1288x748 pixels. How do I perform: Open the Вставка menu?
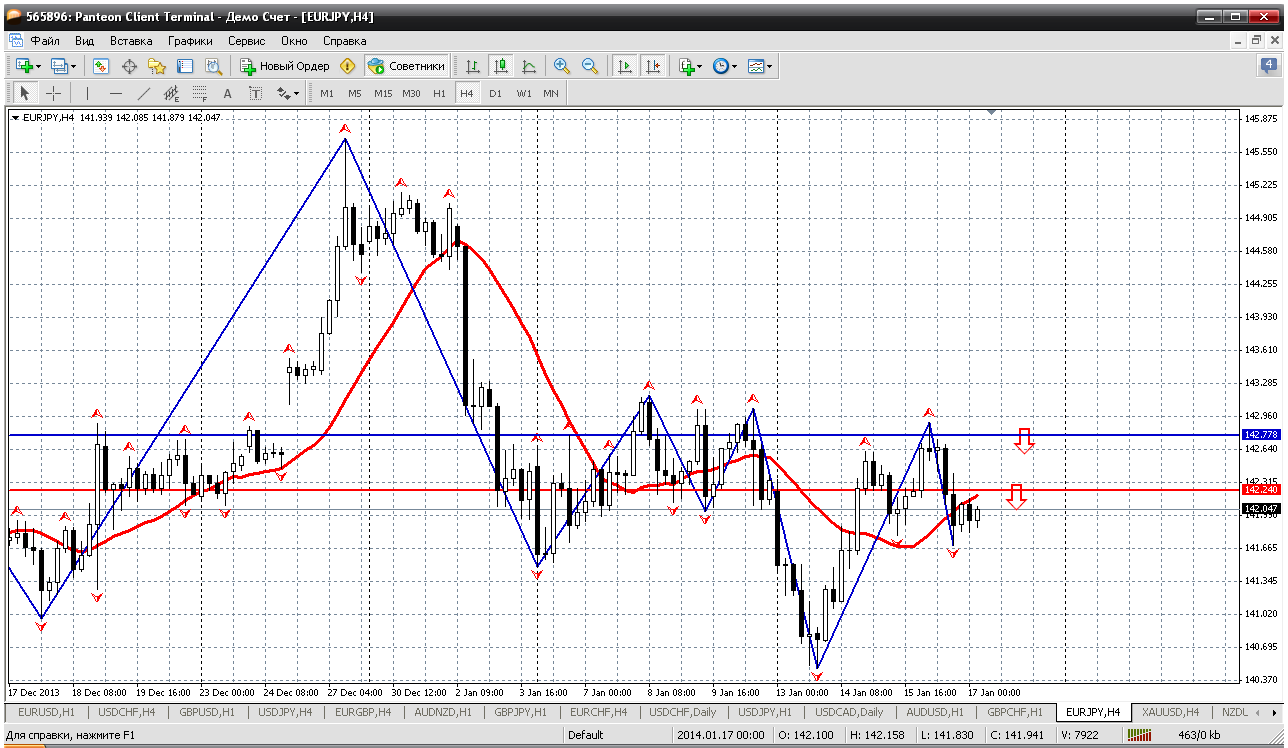pos(131,41)
